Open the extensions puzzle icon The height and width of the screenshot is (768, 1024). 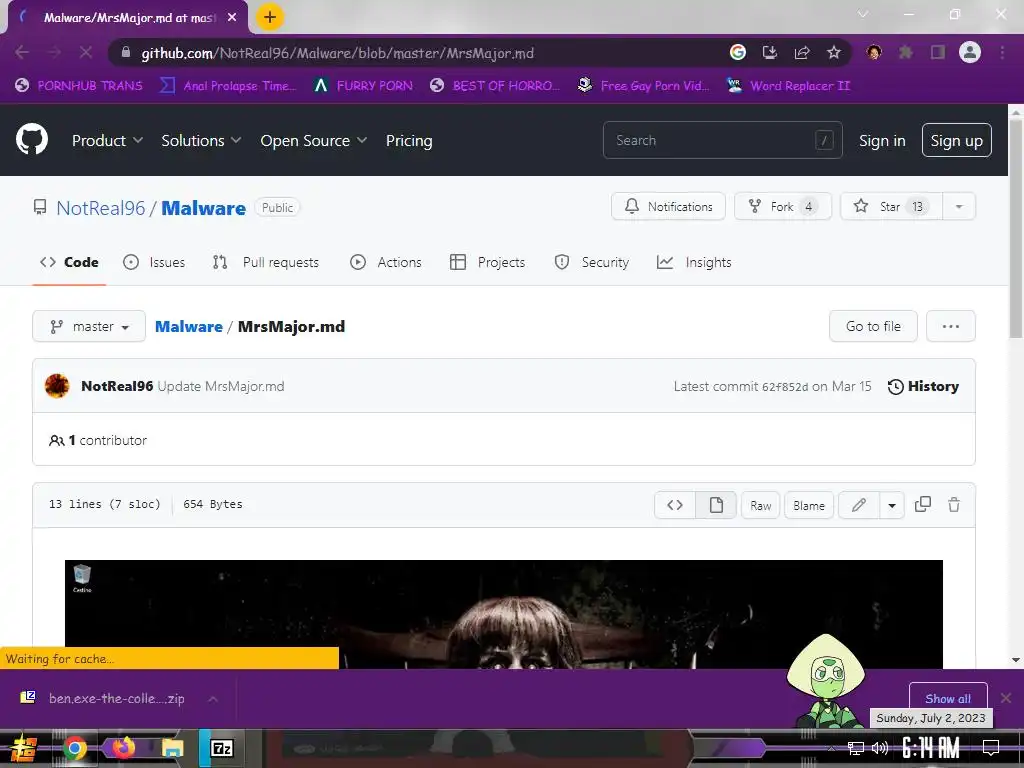pyautogui.click(x=906, y=52)
